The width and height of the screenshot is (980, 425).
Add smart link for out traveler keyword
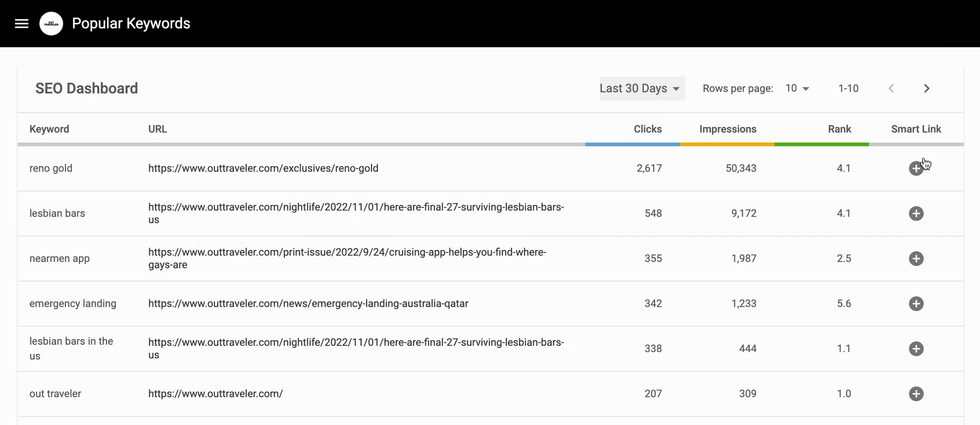click(915, 394)
